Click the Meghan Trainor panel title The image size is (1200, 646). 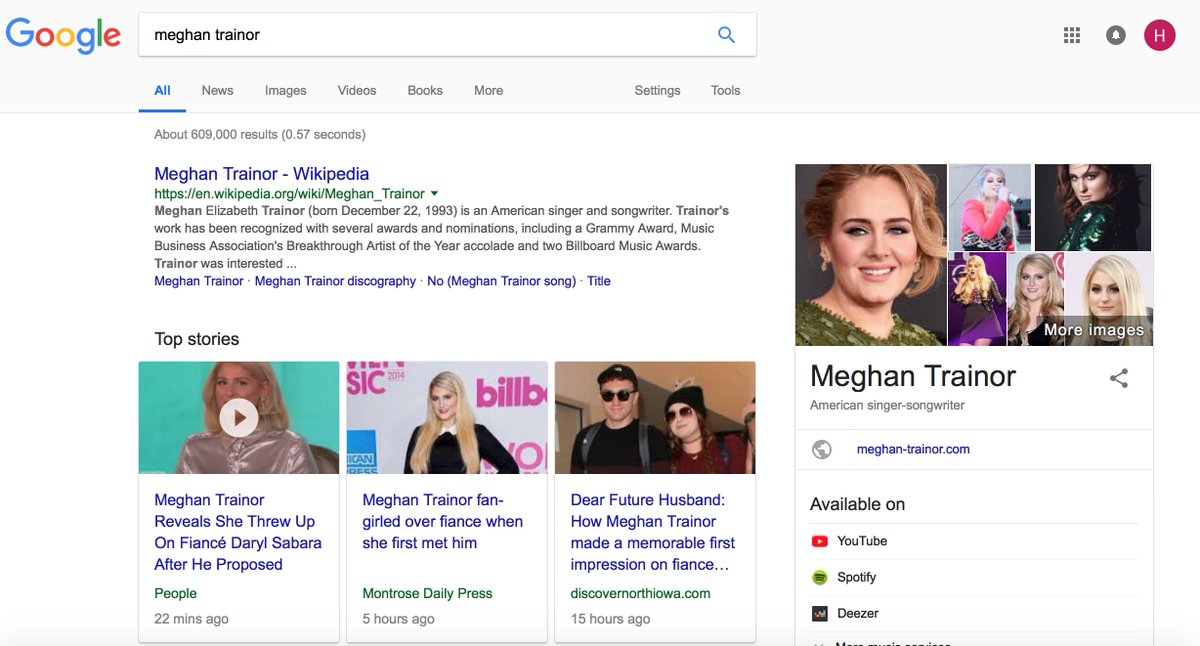[913, 376]
